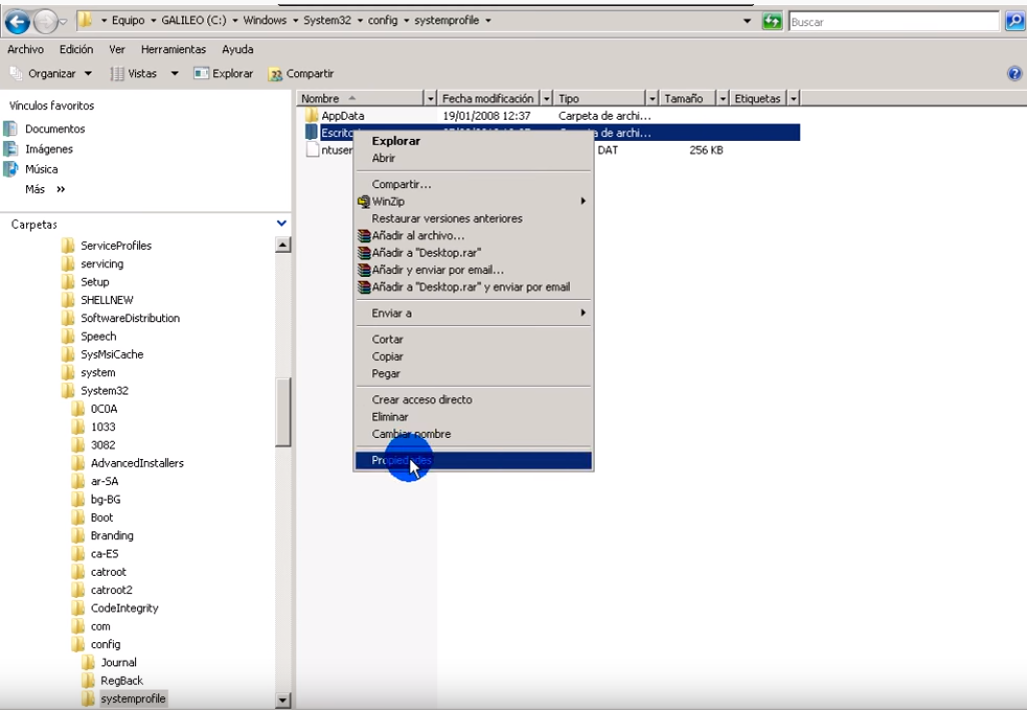Image resolution: width=1027 pixels, height=710 pixels.
Task: Choose Propiedades in the context menu
Action: tap(474, 460)
